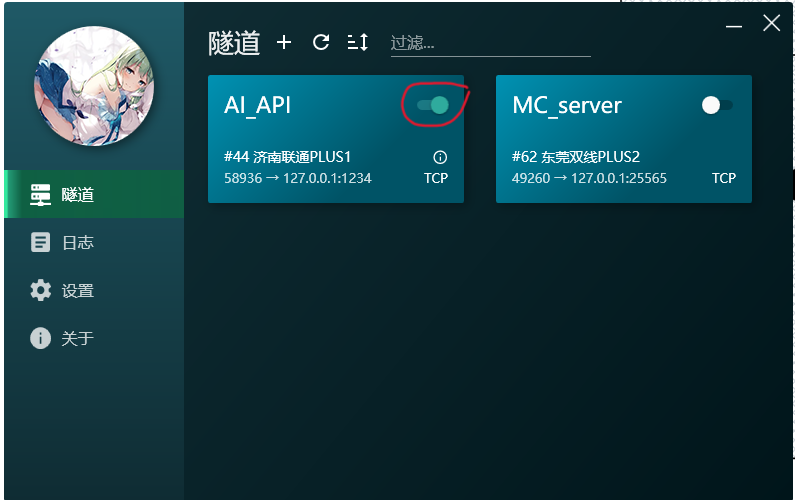Close the tunnel launcher window
This screenshot has width=795, height=500.
[x=772, y=23]
